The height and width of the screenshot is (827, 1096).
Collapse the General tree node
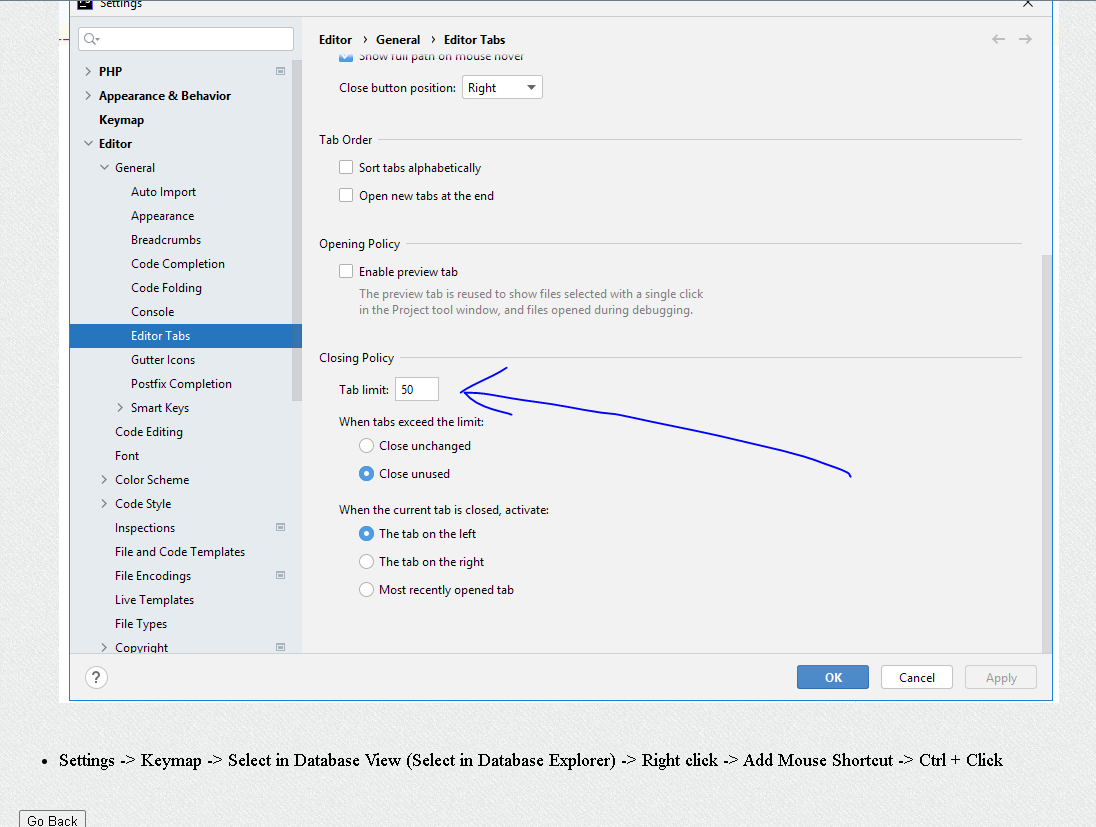pos(105,168)
